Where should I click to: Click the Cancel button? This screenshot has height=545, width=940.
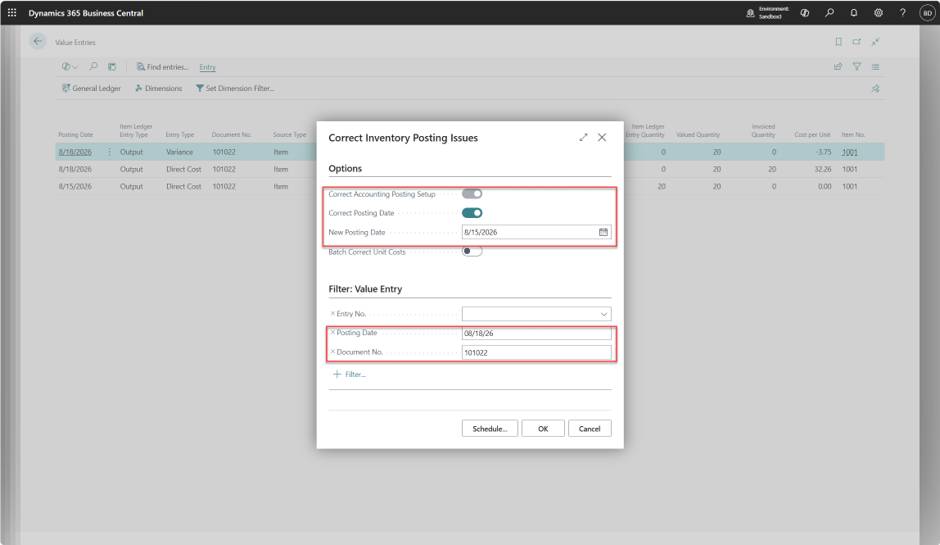click(589, 429)
